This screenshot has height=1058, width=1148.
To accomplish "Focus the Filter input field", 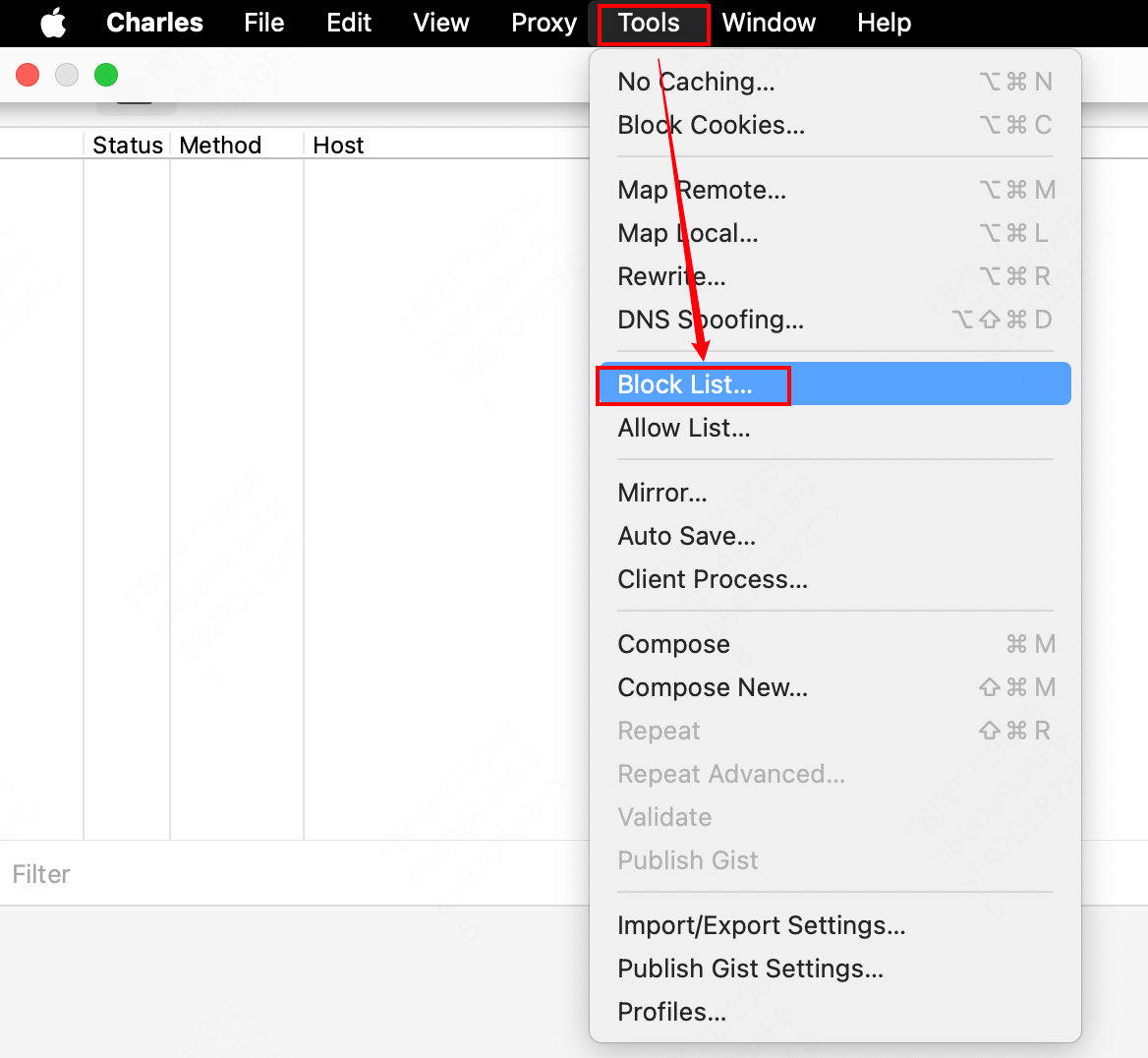I will pyautogui.click(x=294, y=874).
